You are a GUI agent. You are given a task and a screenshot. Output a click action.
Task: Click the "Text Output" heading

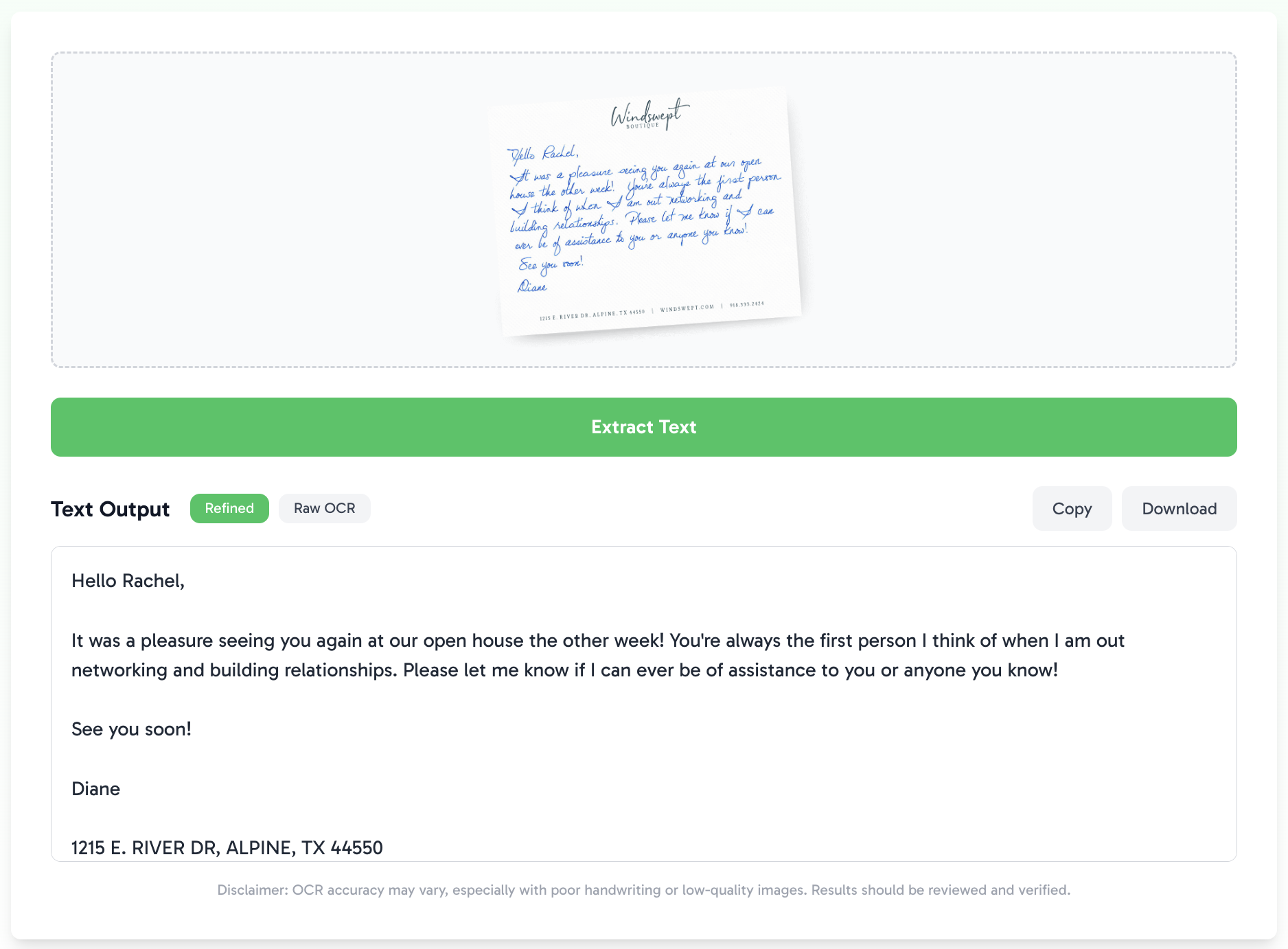[x=110, y=509]
